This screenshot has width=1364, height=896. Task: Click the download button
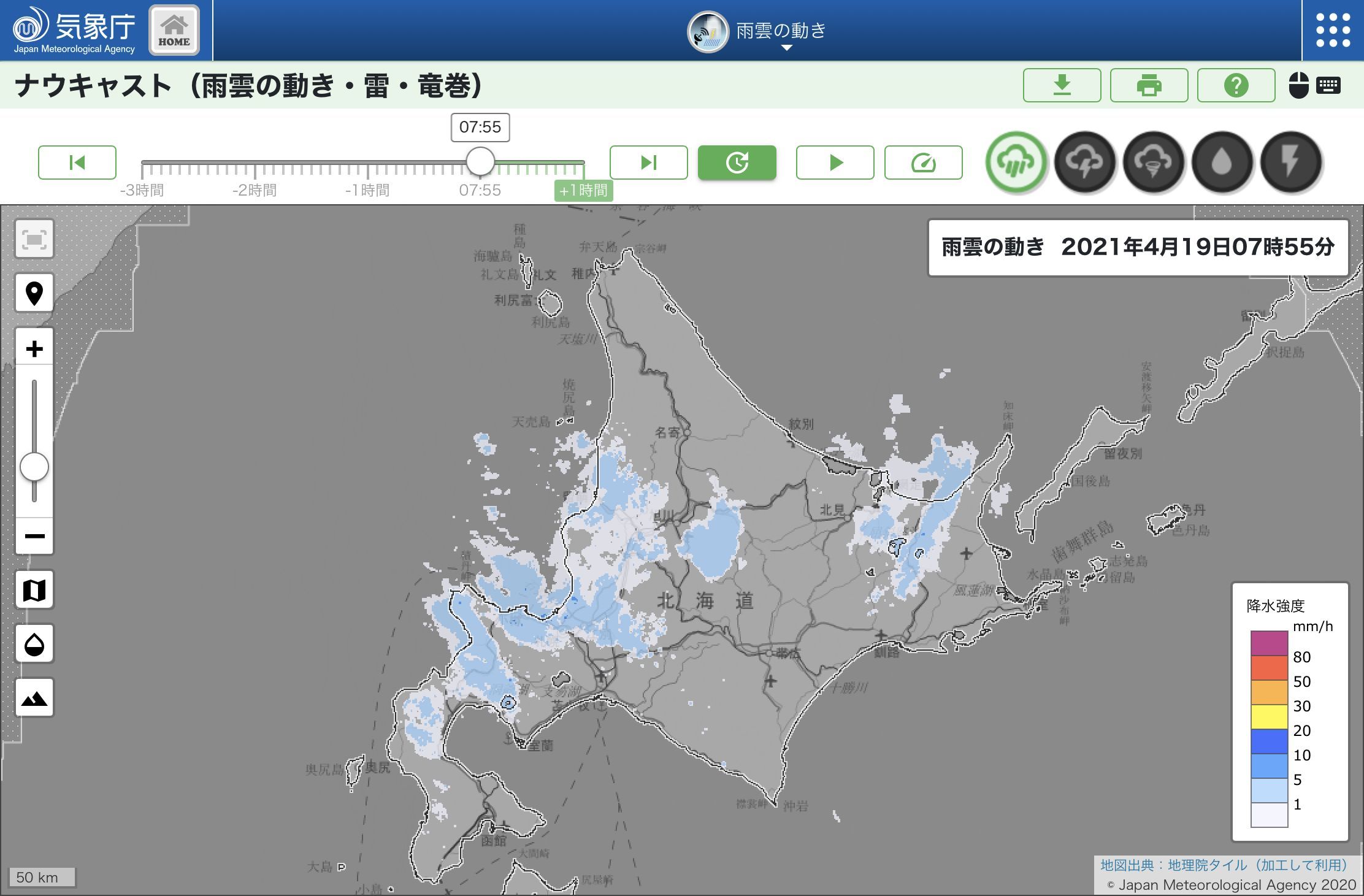(x=1062, y=85)
